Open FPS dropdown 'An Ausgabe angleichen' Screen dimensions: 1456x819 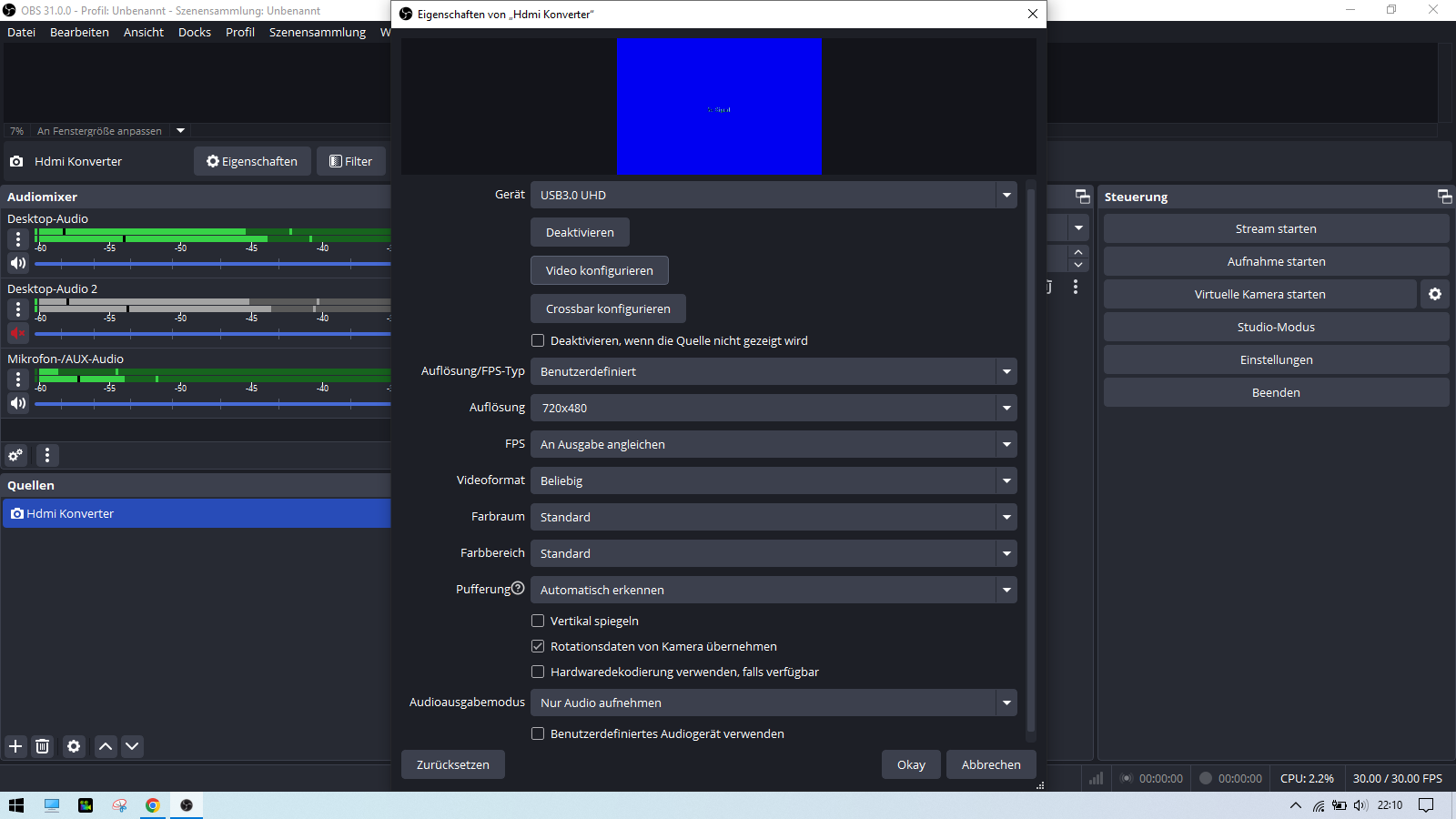773,444
